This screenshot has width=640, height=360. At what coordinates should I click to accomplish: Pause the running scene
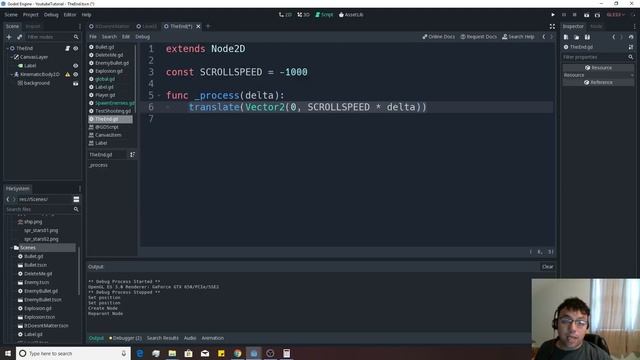564,15
